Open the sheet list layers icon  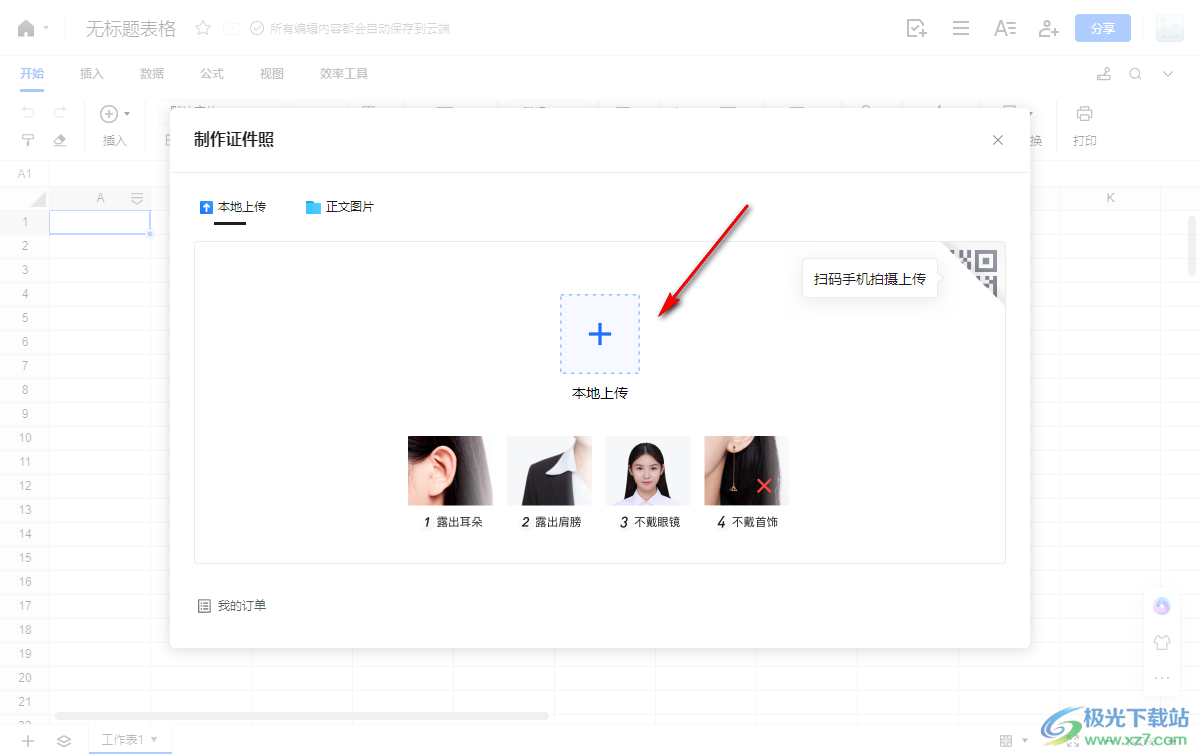(64, 741)
